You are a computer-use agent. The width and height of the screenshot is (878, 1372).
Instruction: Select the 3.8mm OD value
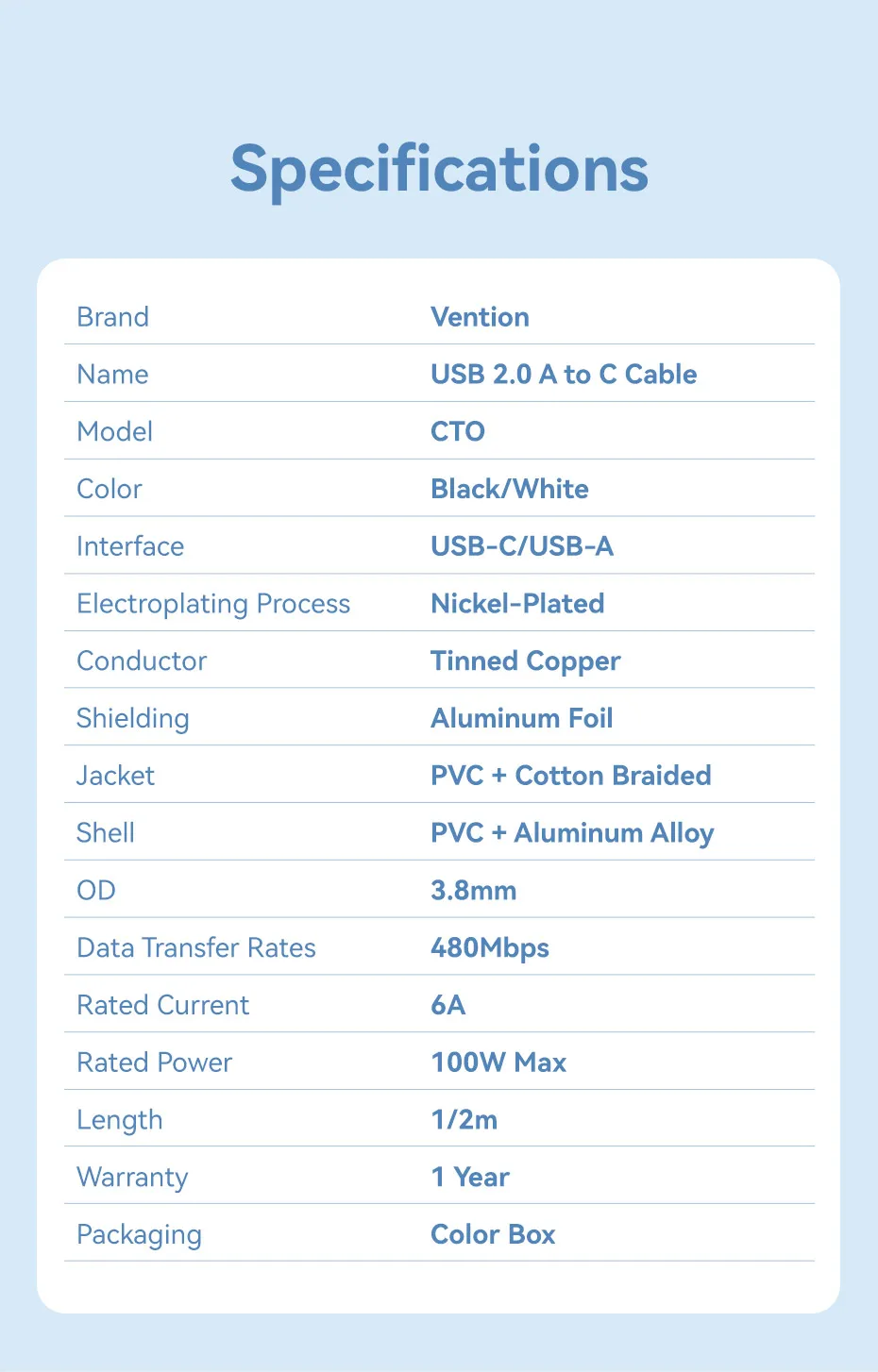point(474,891)
